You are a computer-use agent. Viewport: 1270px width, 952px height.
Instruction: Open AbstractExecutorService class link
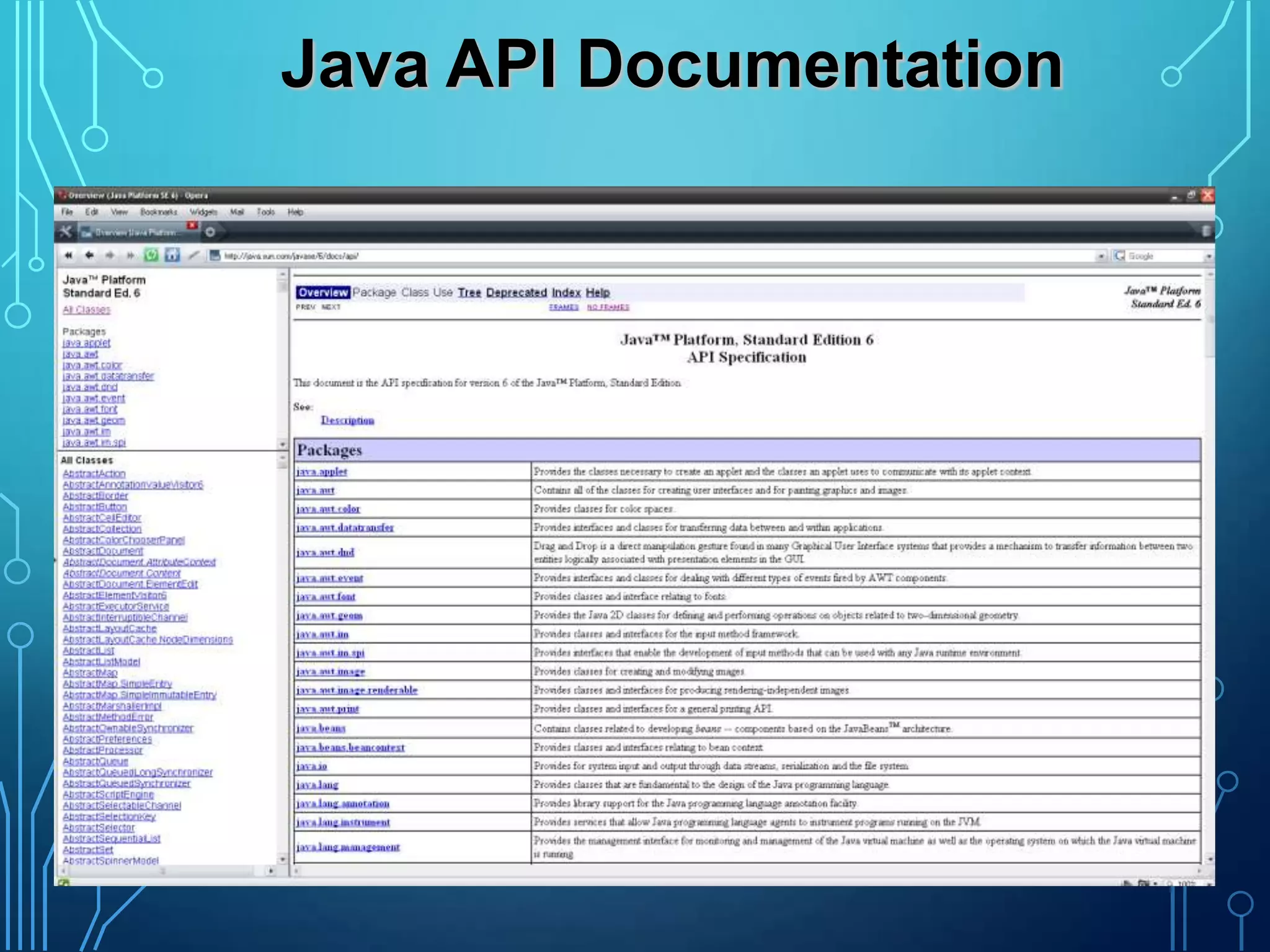(115, 606)
